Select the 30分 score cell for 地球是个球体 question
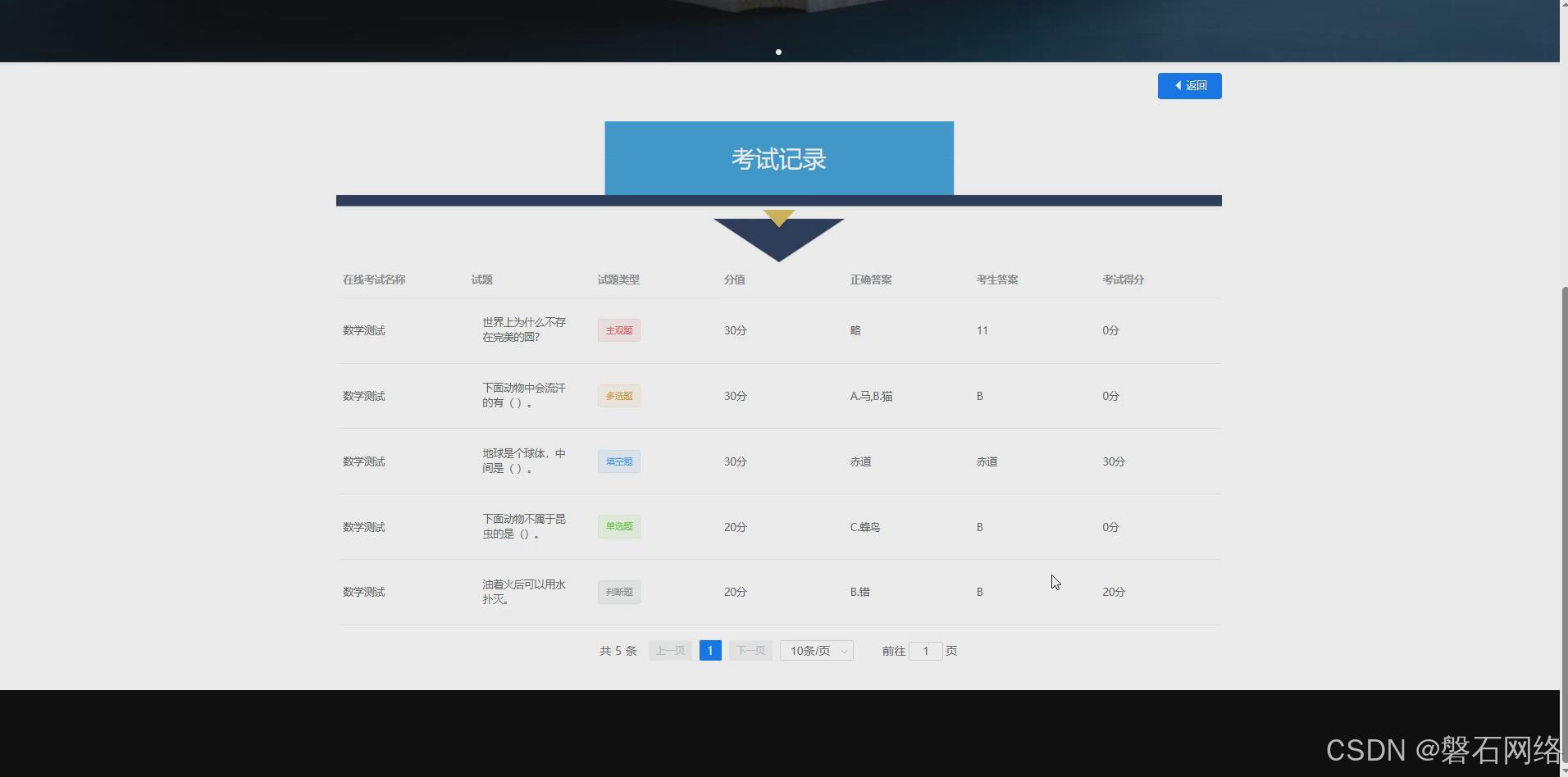Image resolution: width=1568 pixels, height=777 pixels. [x=734, y=461]
